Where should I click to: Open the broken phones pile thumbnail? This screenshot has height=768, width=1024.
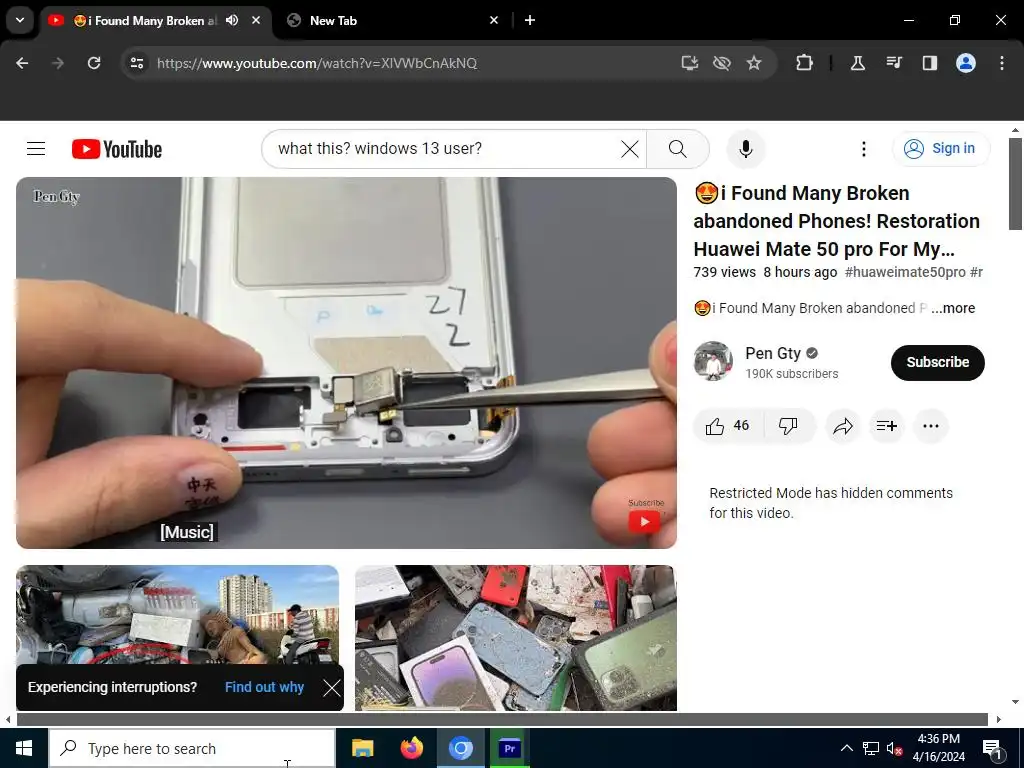pyautogui.click(x=516, y=637)
